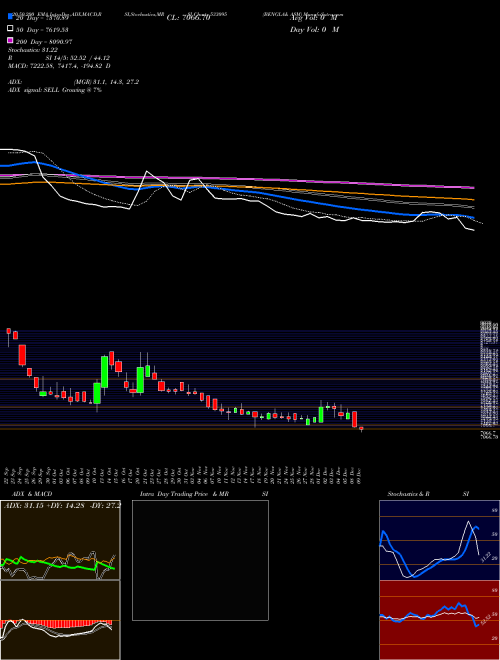Click the 'ADX & MACD' panel title
Screen dimensions: 500x660
[x=32, y=494]
